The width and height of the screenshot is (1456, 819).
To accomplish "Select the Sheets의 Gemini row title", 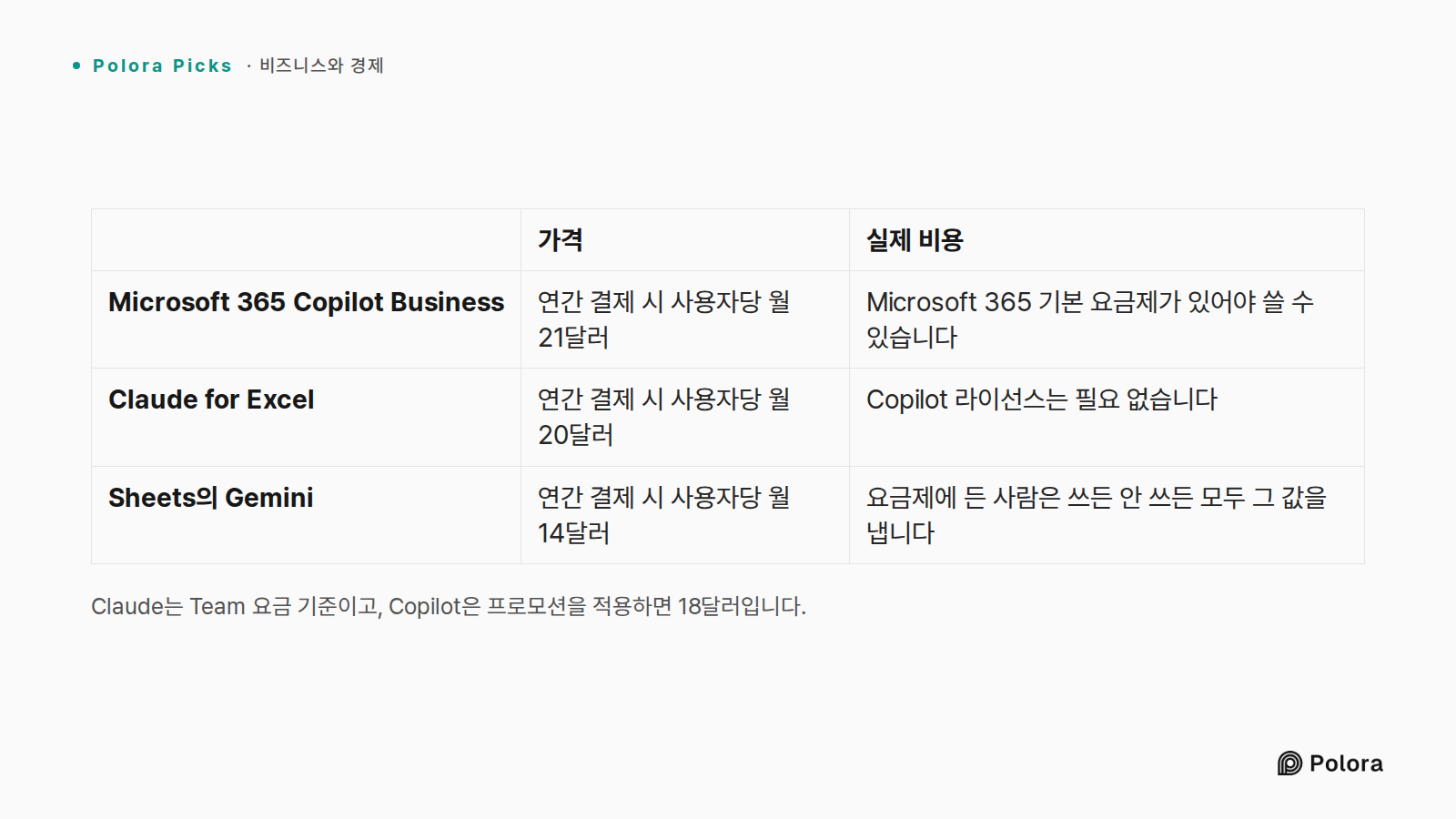I will click(x=210, y=498).
